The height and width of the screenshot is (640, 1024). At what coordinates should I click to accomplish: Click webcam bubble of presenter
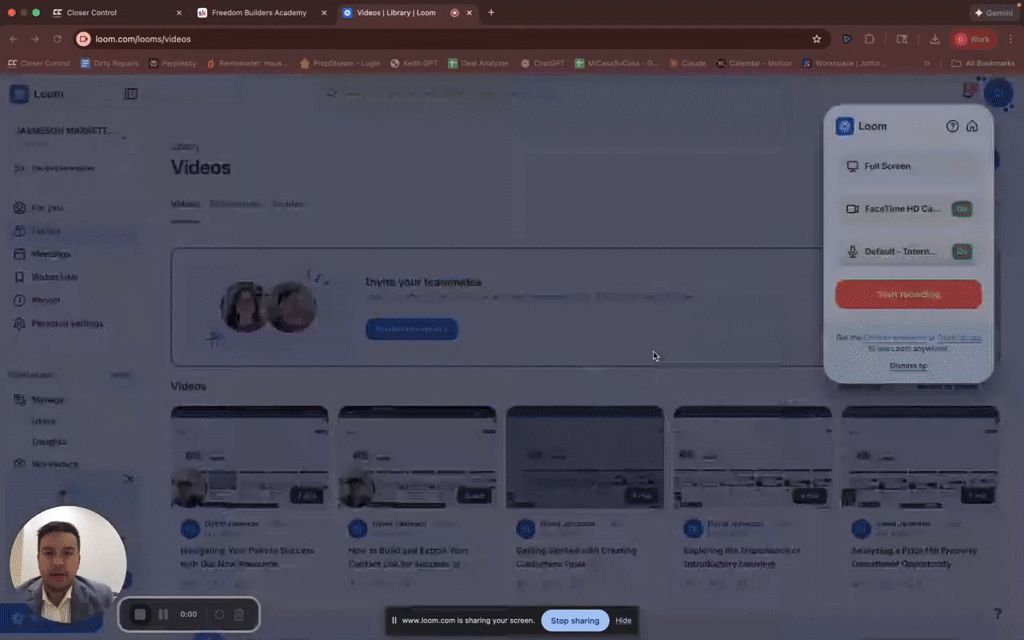(68, 566)
